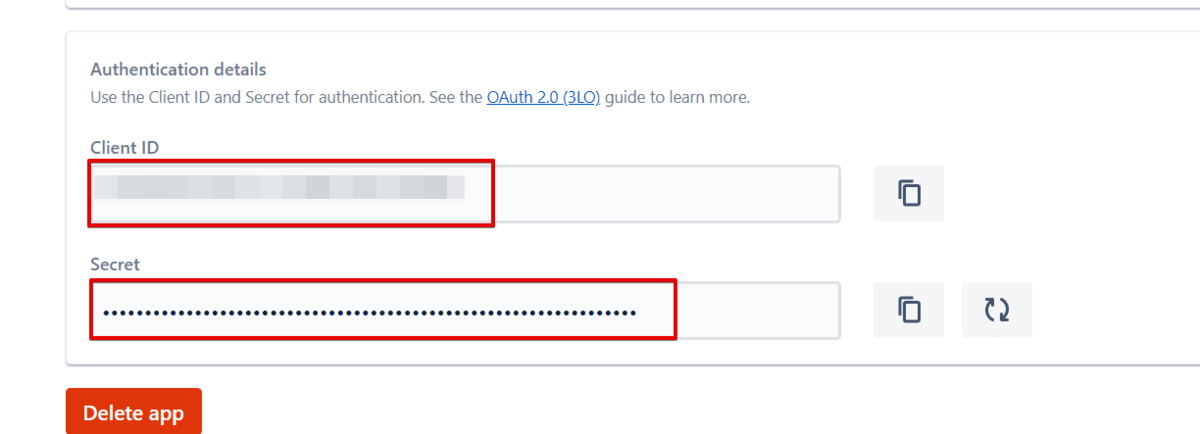This screenshot has height=434, width=1200.
Task: Copy the Client ID to clipboard
Action: tap(908, 193)
